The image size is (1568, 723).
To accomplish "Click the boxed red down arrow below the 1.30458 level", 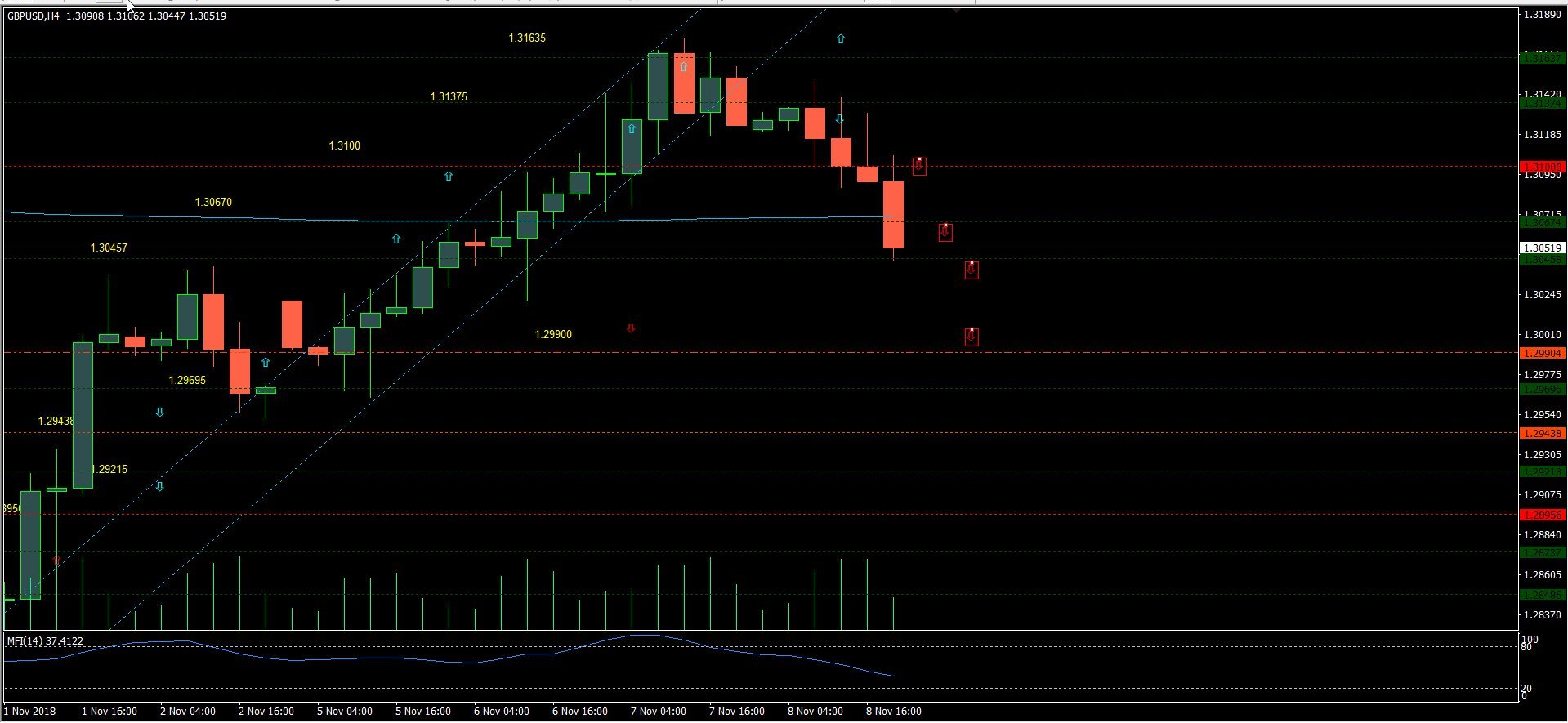I will (972, 270).
